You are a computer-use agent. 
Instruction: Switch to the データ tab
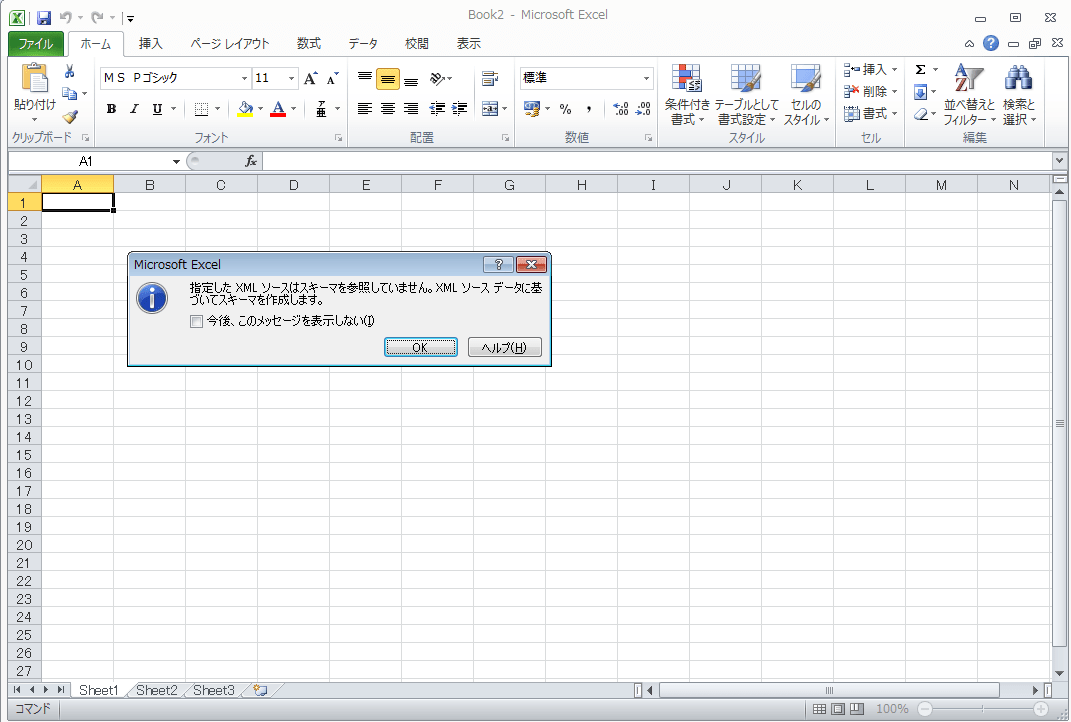(363, 44)
